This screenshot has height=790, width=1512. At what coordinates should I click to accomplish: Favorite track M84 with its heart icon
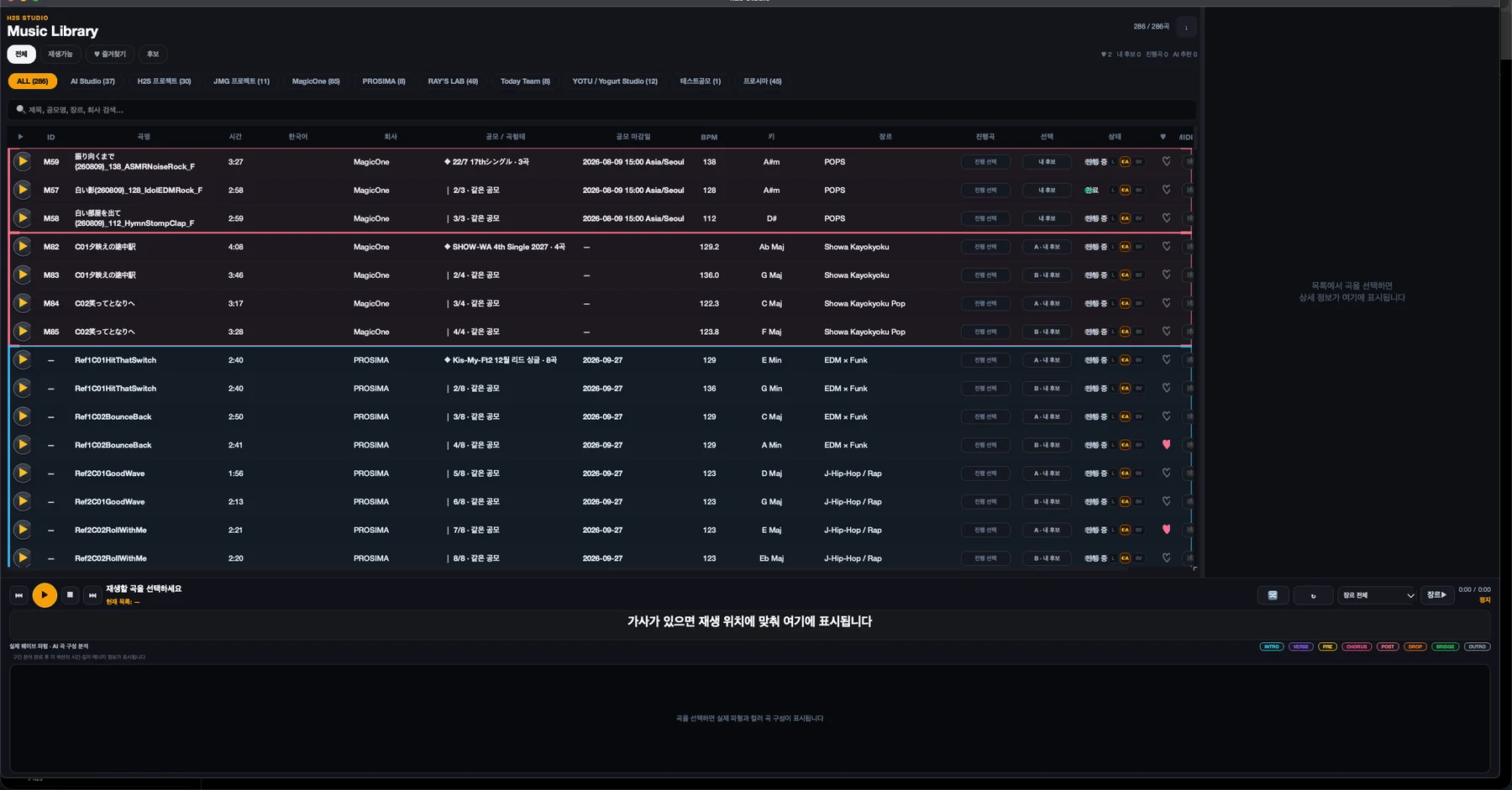tap(1166, 303)
